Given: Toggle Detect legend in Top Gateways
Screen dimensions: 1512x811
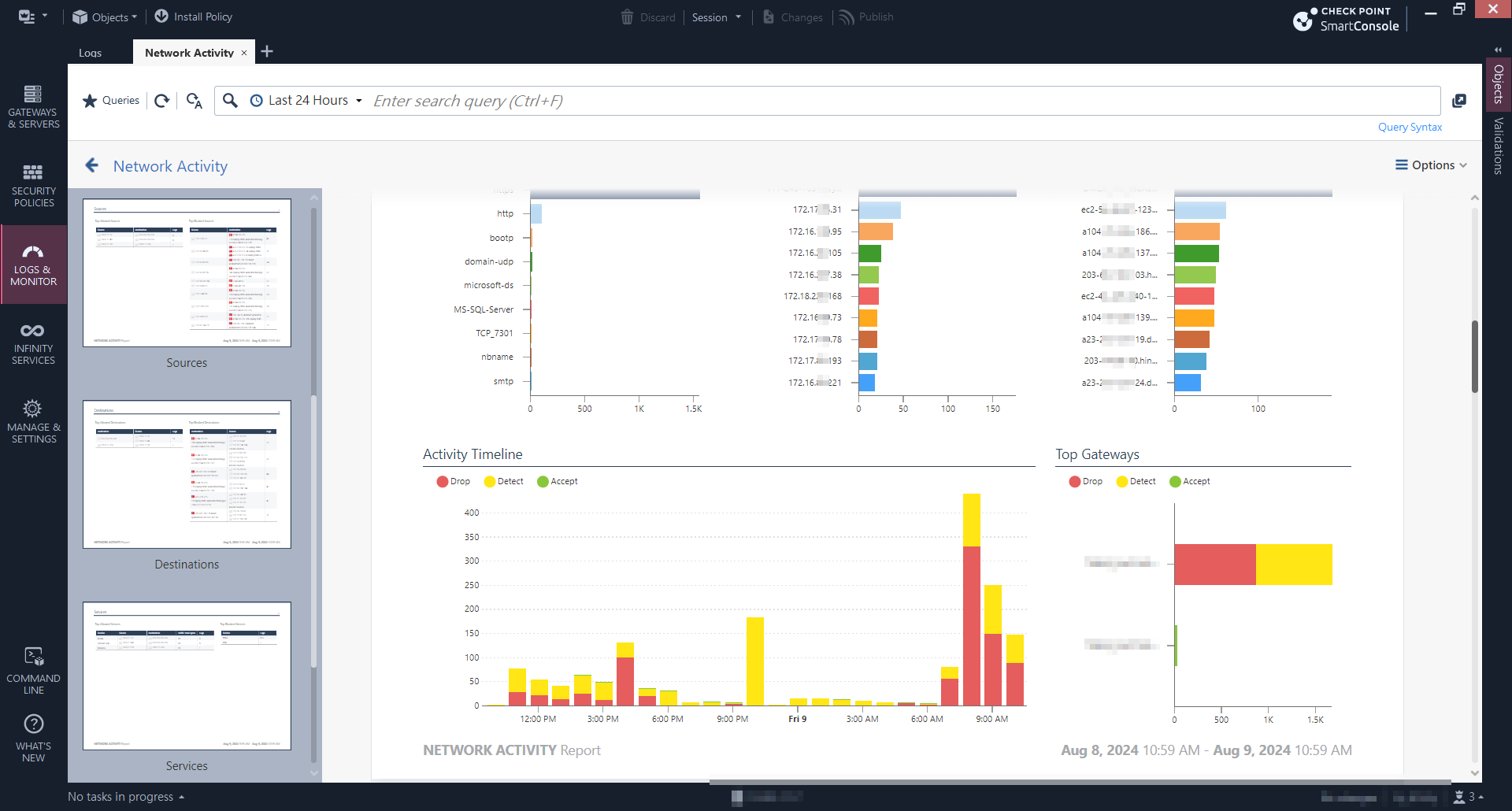Looking at the screenshot, I should coord(1136,481).
